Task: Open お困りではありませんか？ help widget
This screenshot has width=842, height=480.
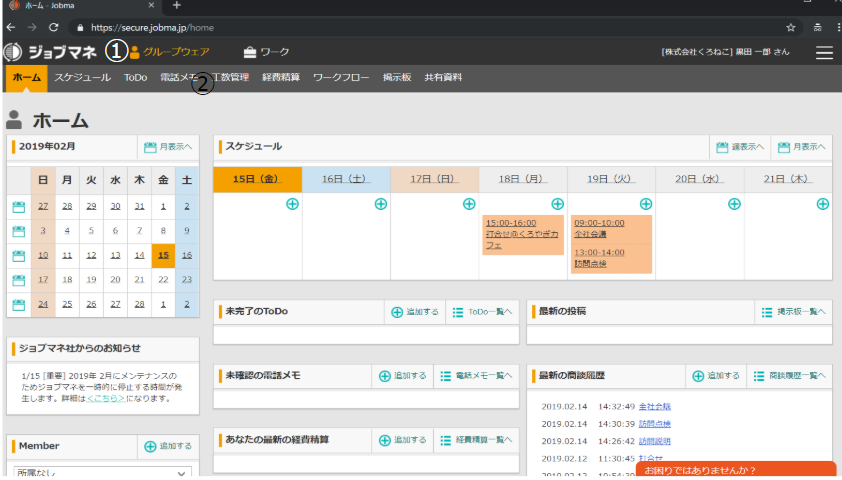Action: [736, 470]
